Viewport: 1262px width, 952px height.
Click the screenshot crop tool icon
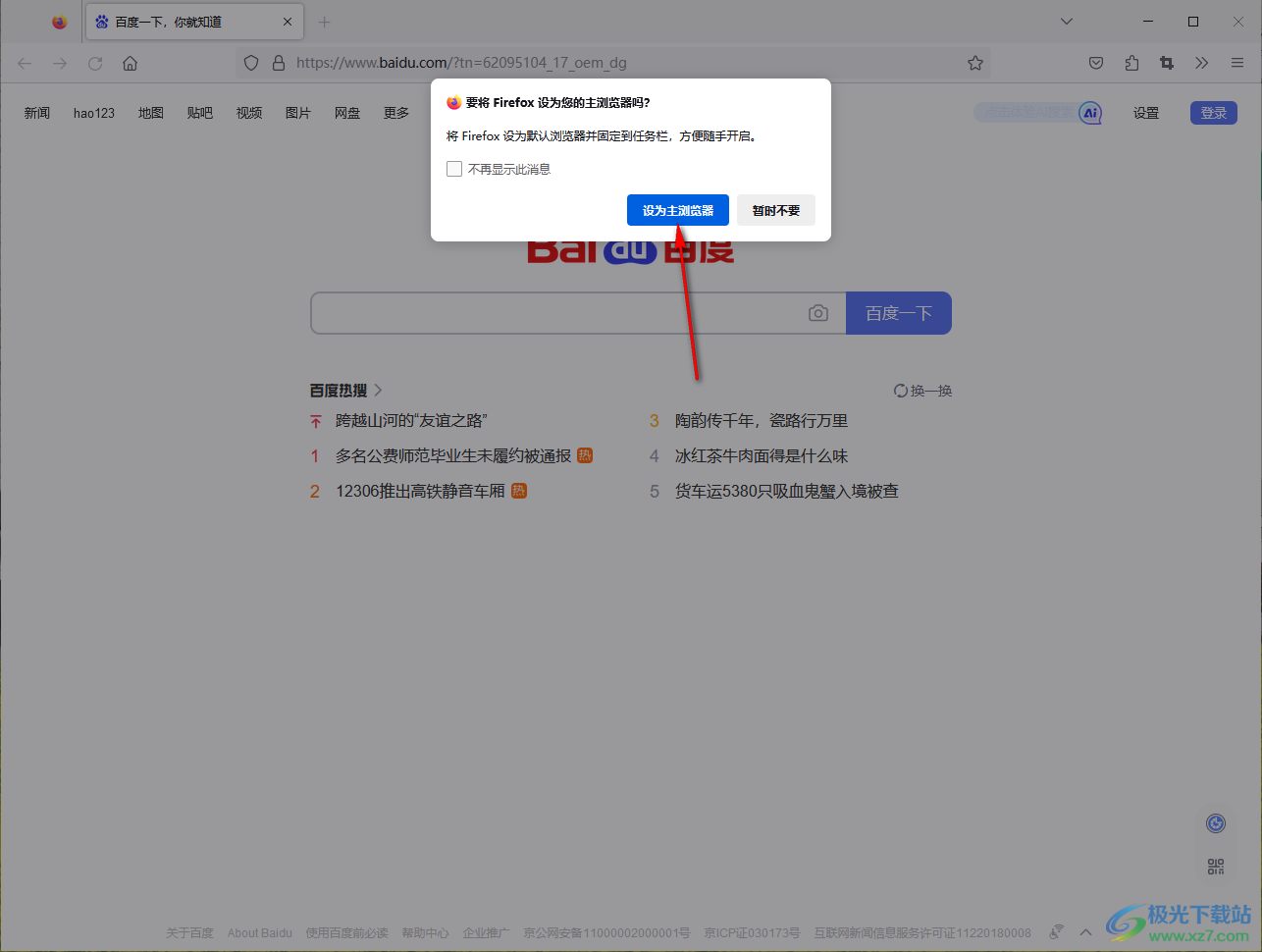1167,63
